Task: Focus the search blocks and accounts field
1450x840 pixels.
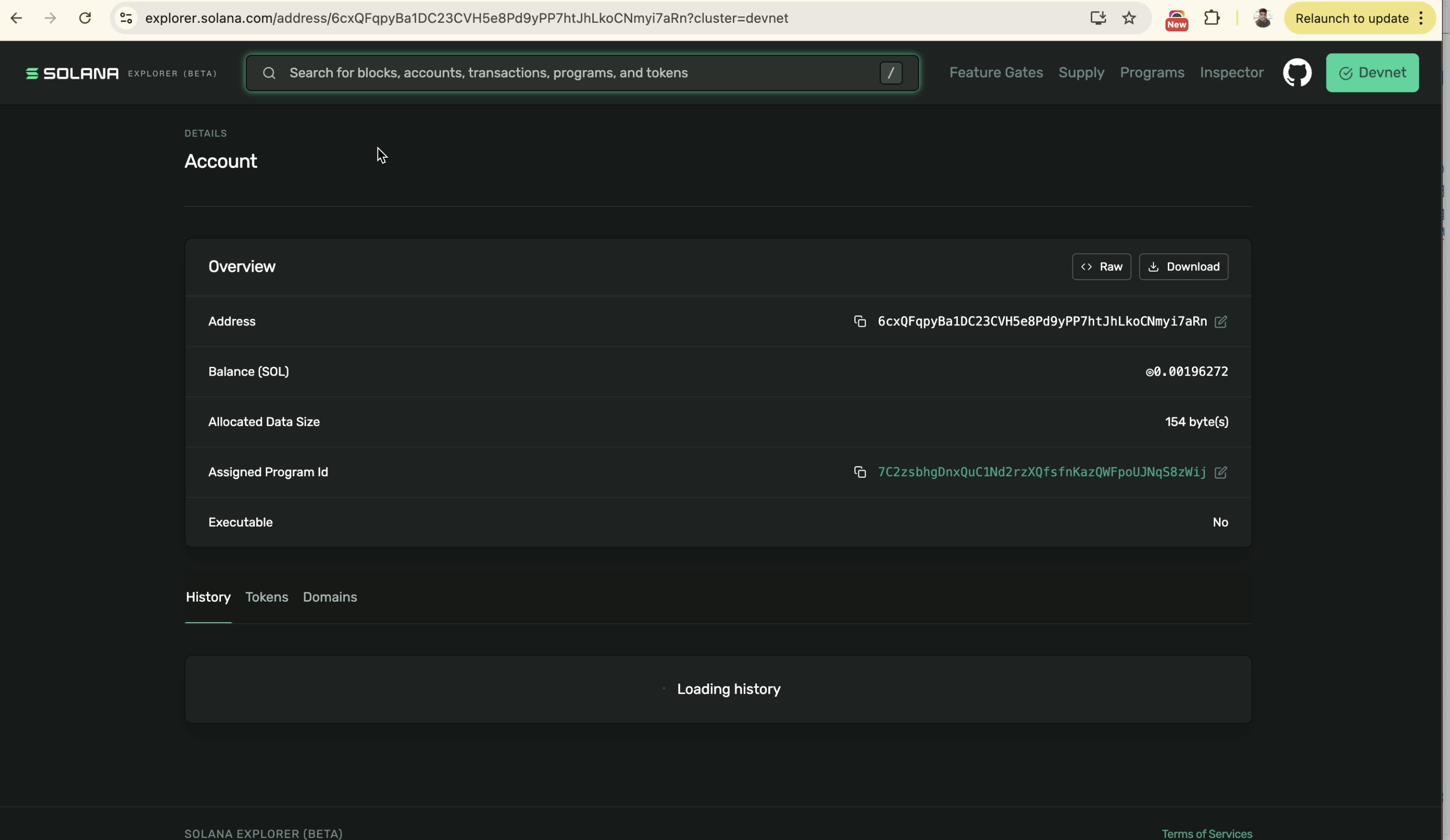Action: pos(581,73)
